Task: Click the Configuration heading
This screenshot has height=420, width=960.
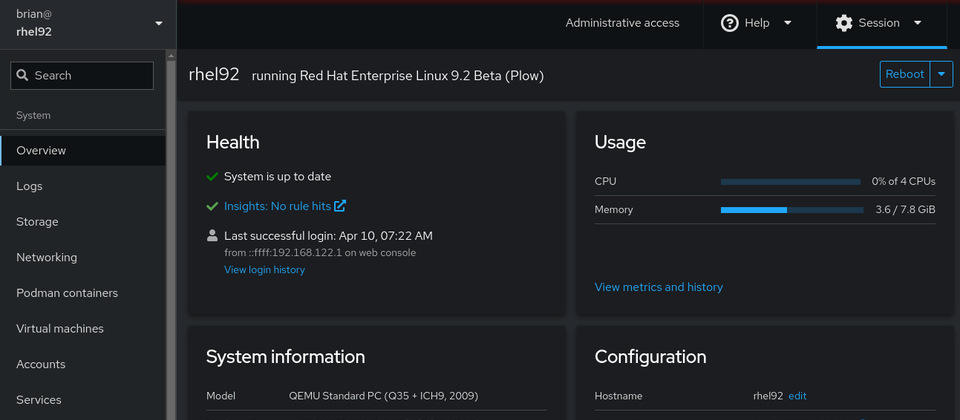Action: (650, 357)
